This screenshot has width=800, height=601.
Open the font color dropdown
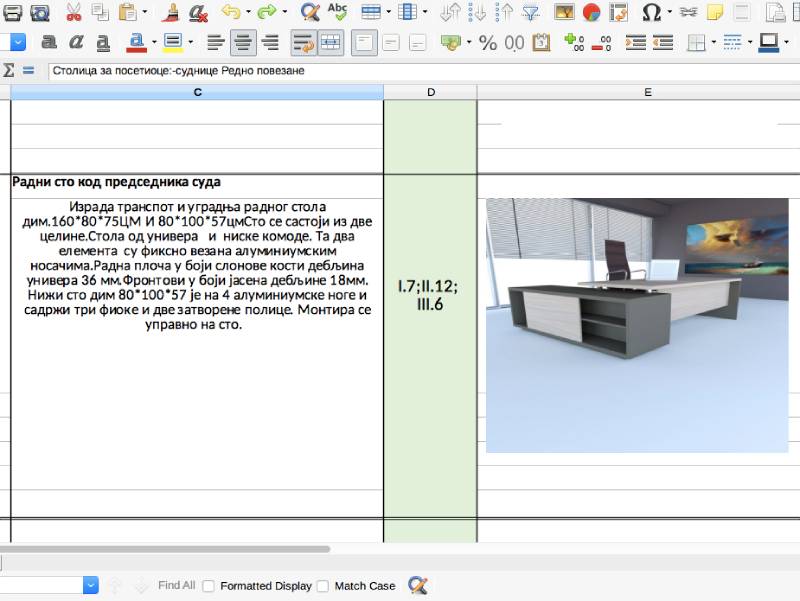(152, 43)
